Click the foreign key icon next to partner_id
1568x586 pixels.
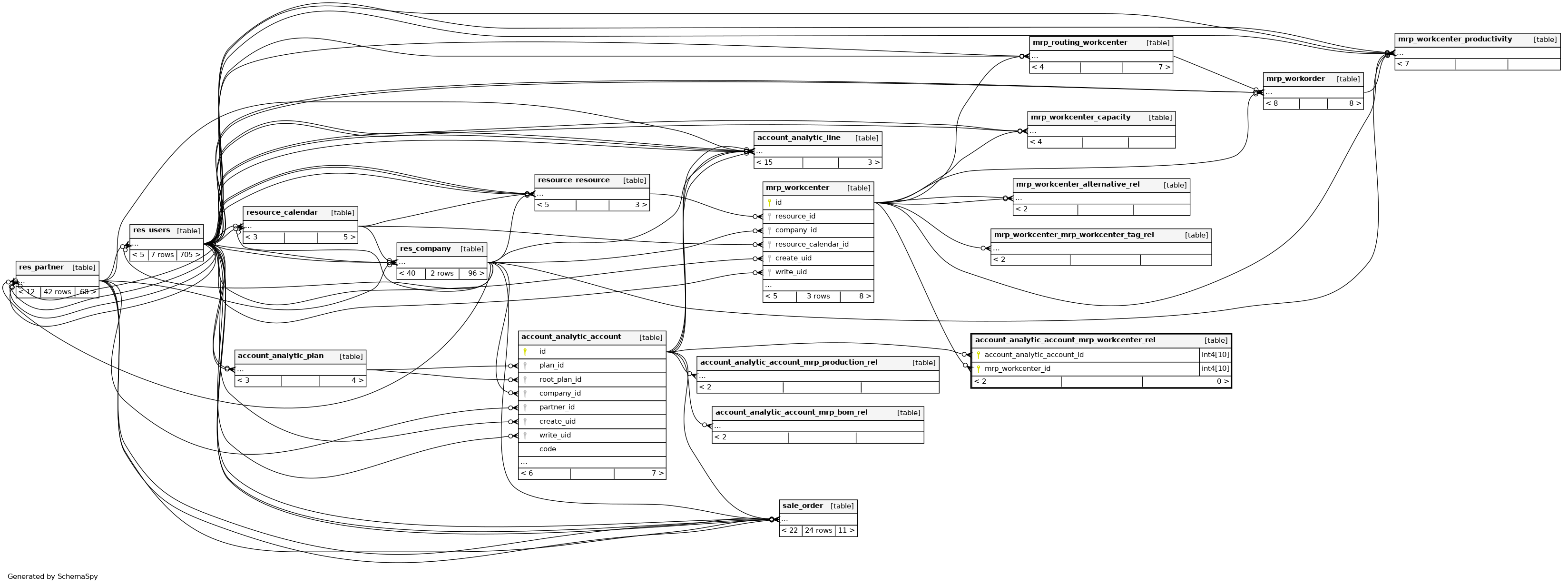click(525, 408)
